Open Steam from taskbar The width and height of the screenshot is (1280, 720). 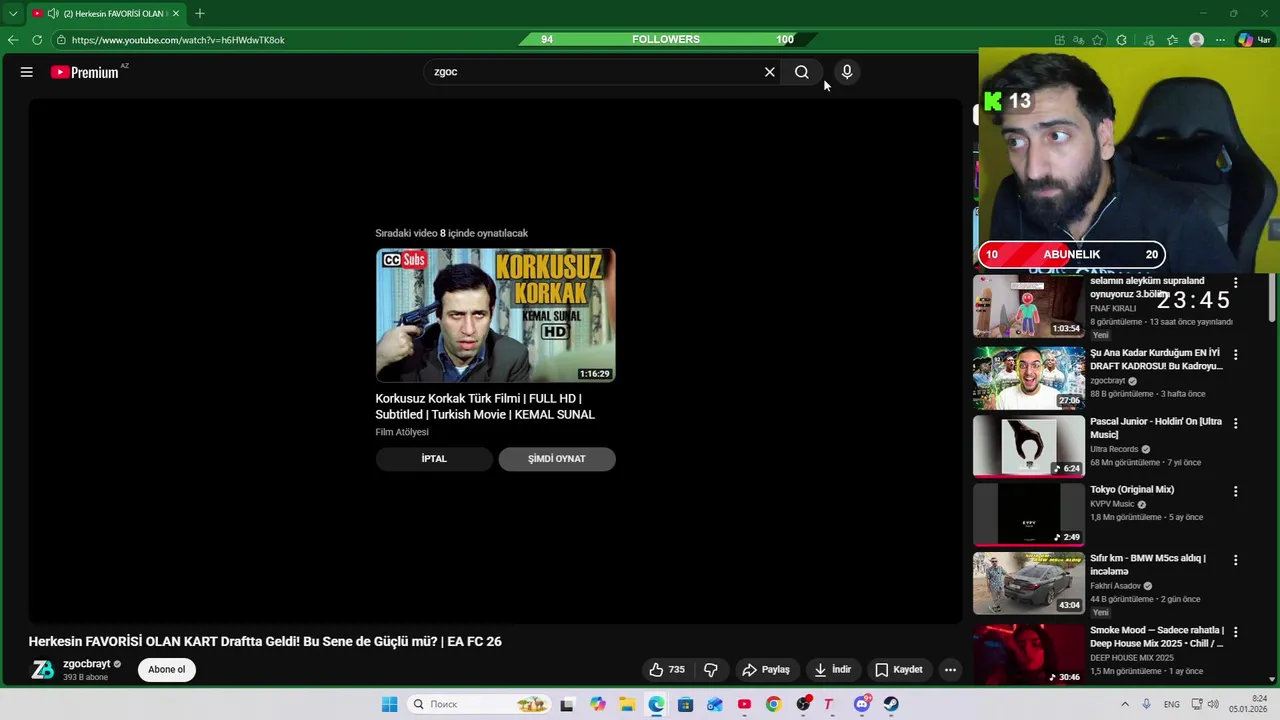[891, 704]
